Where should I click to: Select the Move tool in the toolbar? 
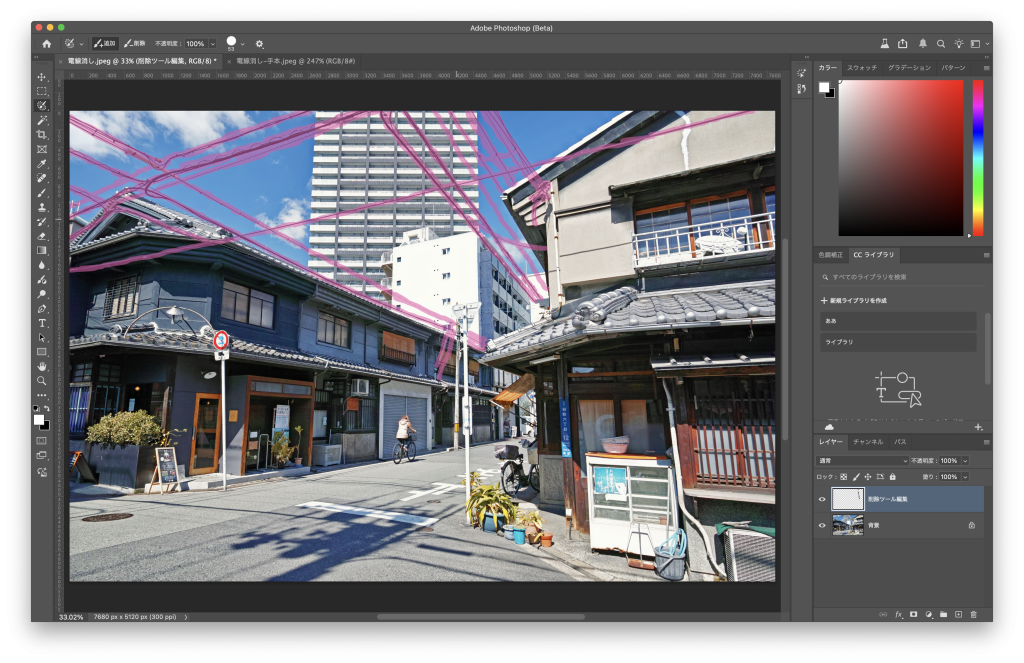point(42,77)
